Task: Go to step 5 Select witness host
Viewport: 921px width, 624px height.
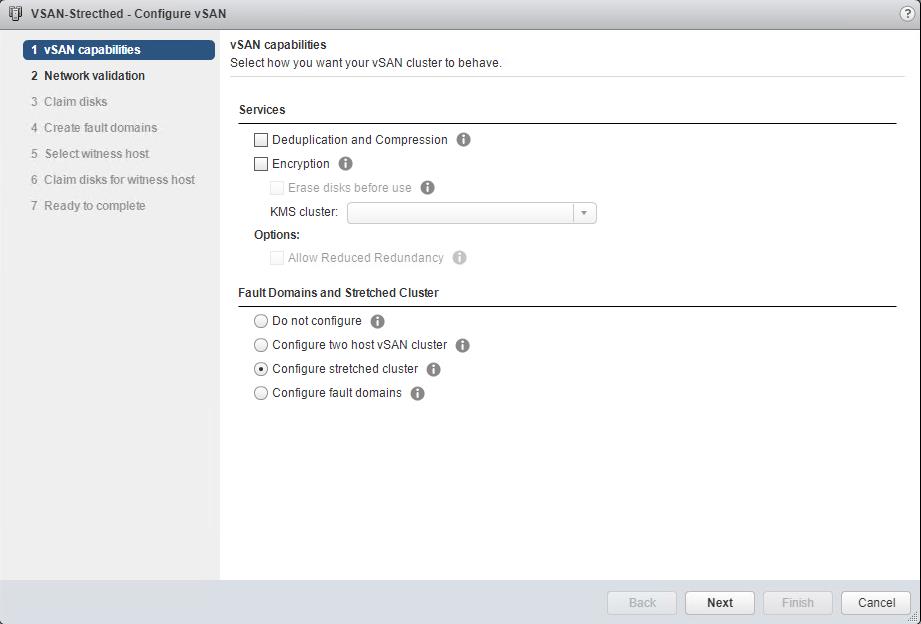Action: (90, 153)
